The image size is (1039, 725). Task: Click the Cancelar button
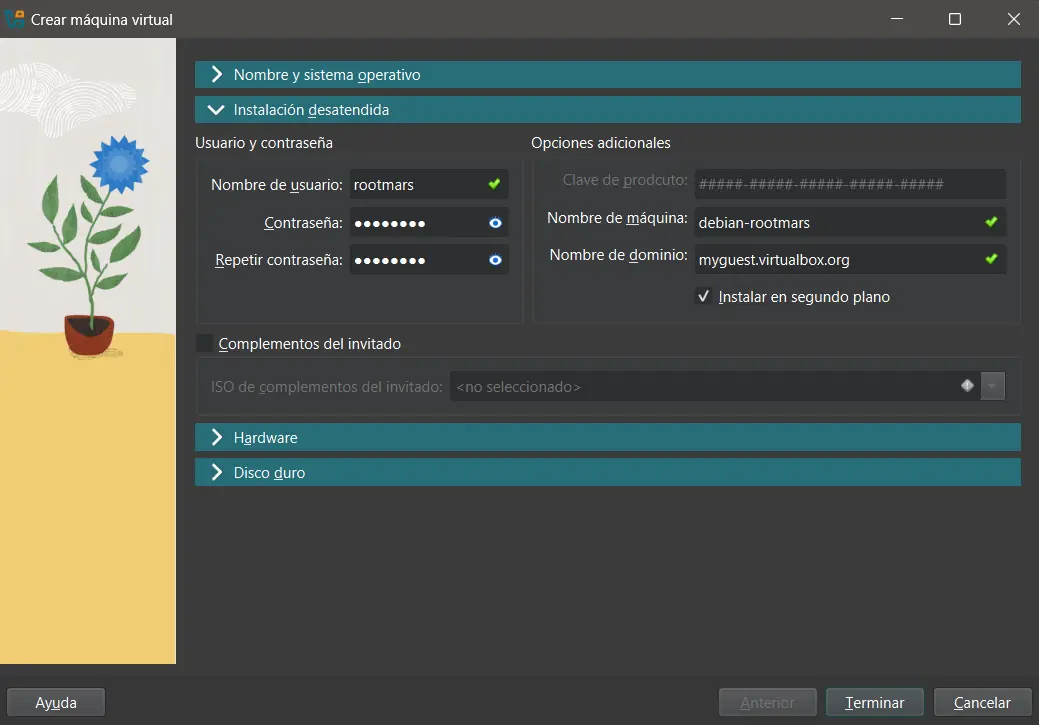click(982, 703)
